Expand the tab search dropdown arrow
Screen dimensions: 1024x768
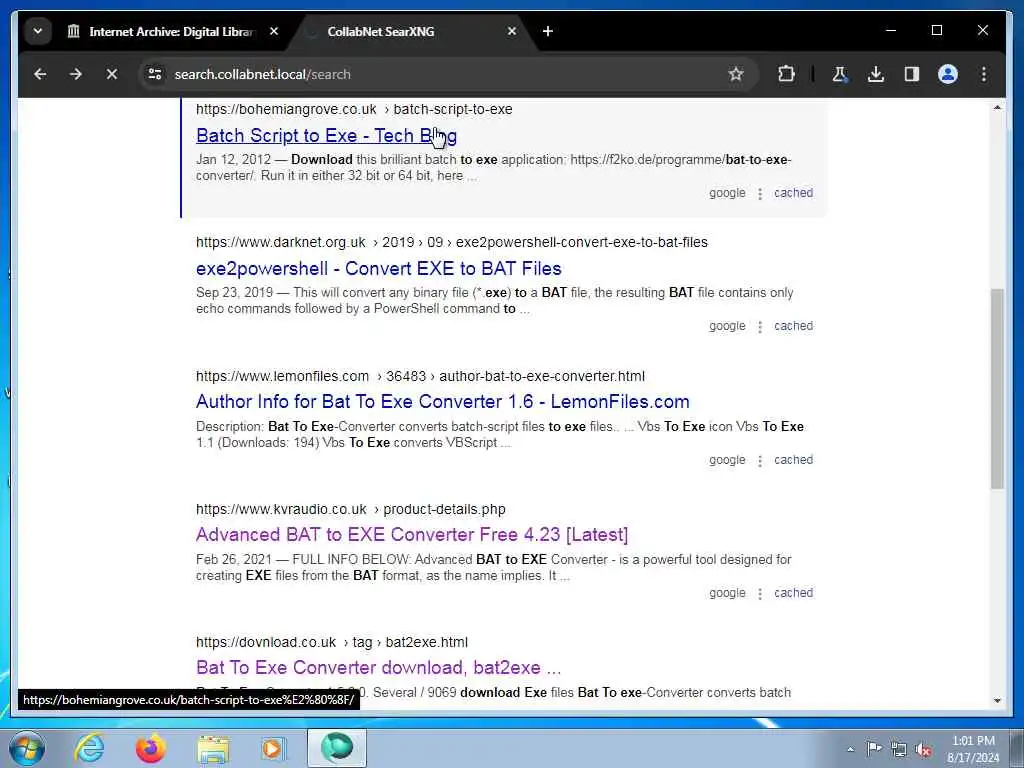pos(38,31)
